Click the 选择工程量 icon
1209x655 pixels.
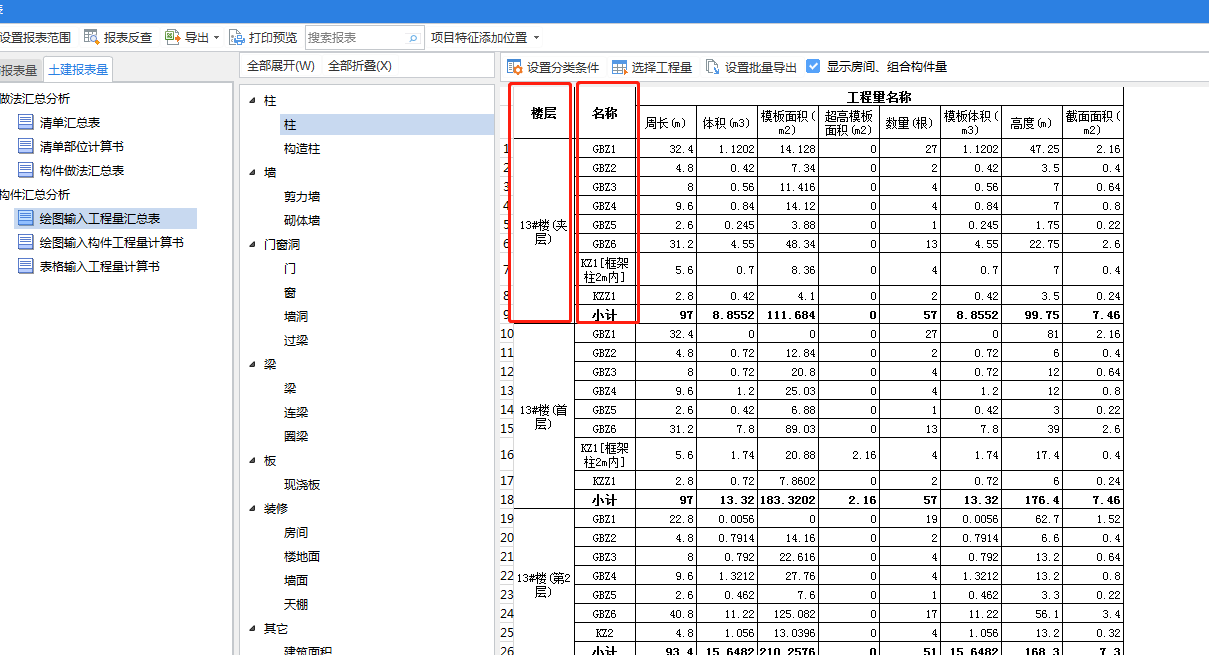point(620,67)
